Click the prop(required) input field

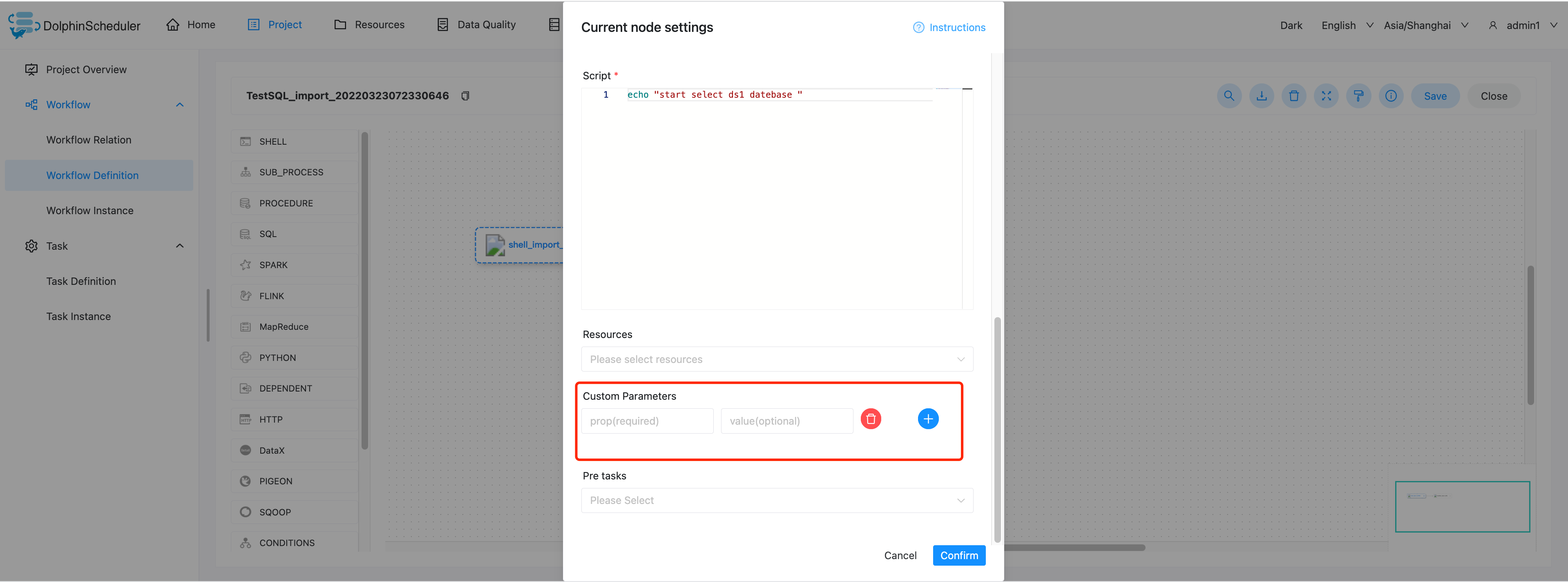647,421
